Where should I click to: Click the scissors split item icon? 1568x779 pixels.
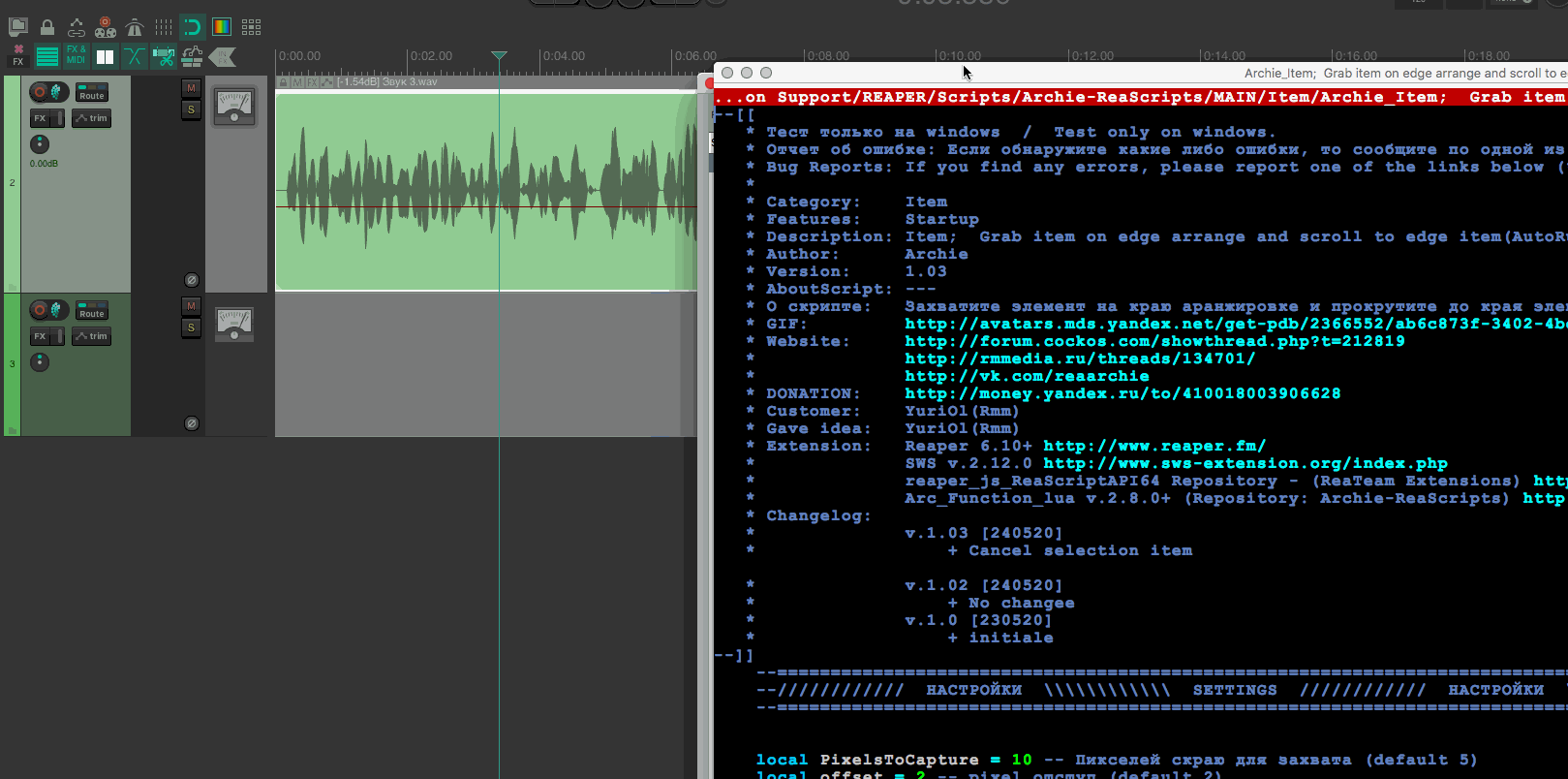click(x=164, y=57)
